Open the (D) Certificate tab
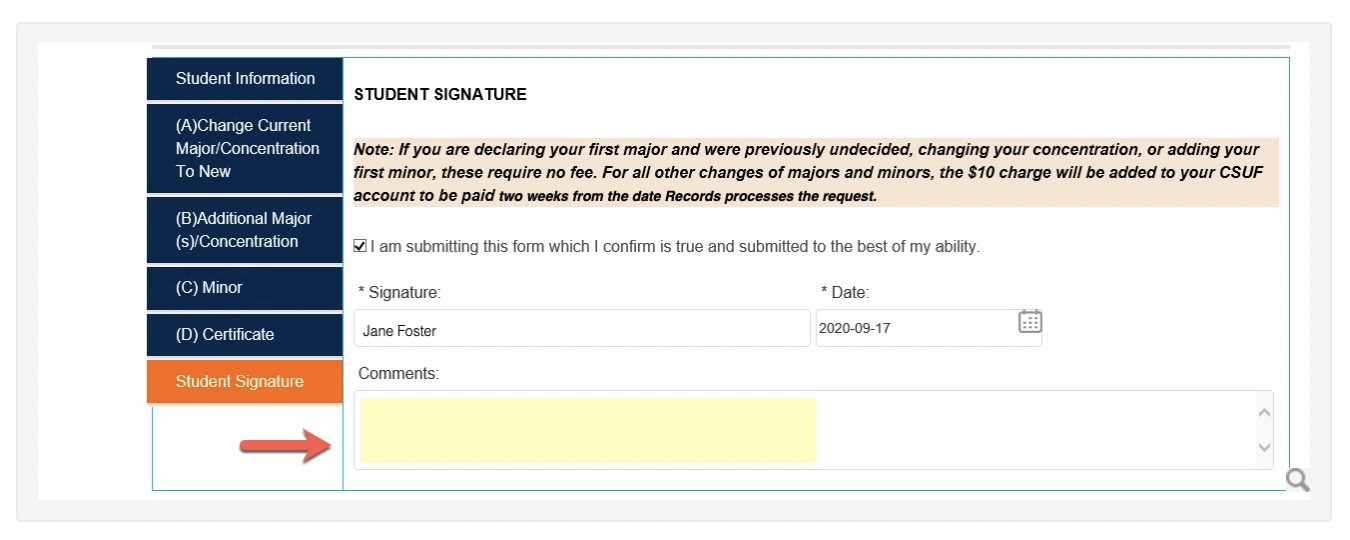This screenshot has width=1350, height=540. click(245, 335)
